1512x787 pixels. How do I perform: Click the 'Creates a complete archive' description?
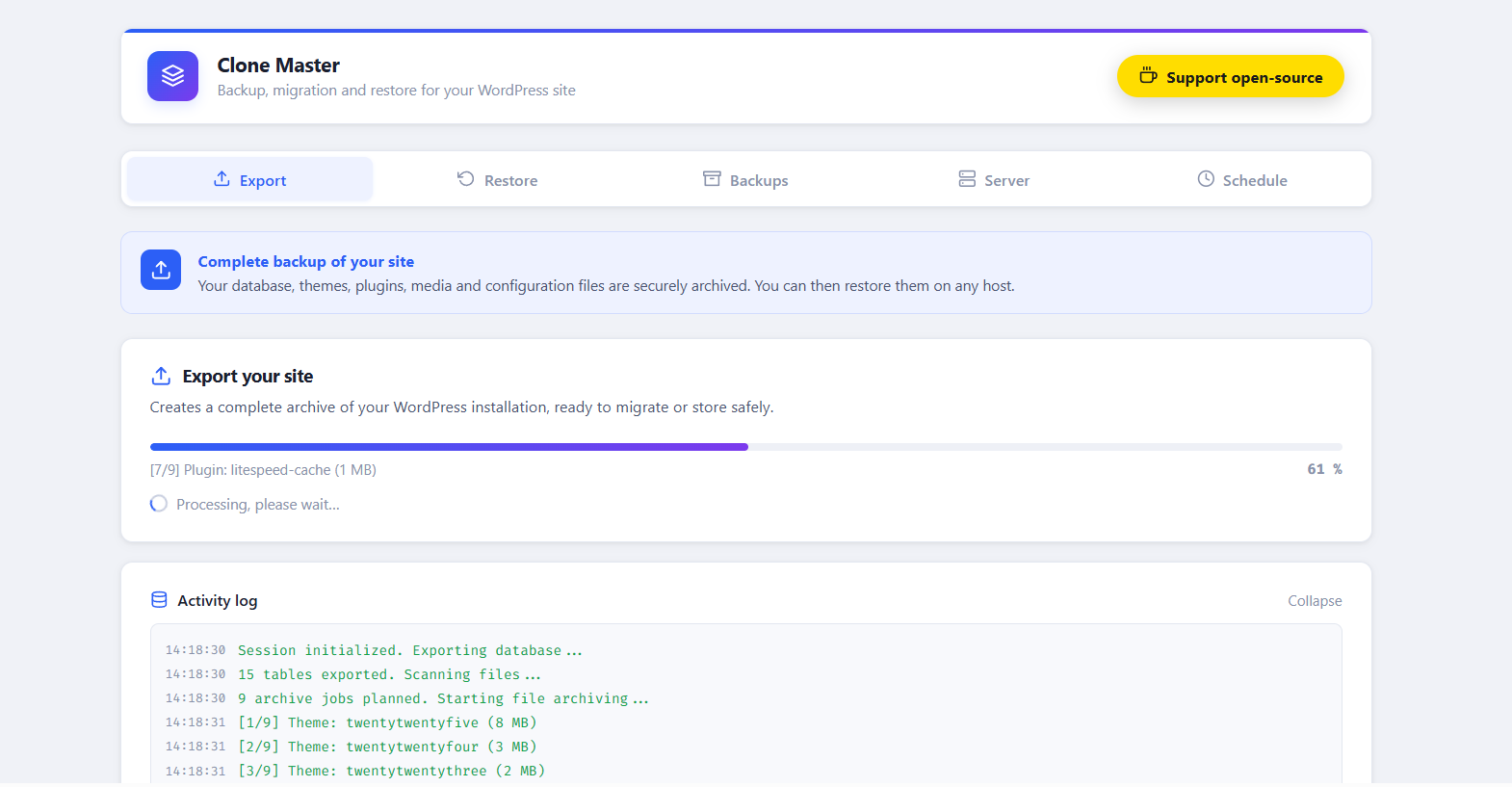tap(462, 407)
